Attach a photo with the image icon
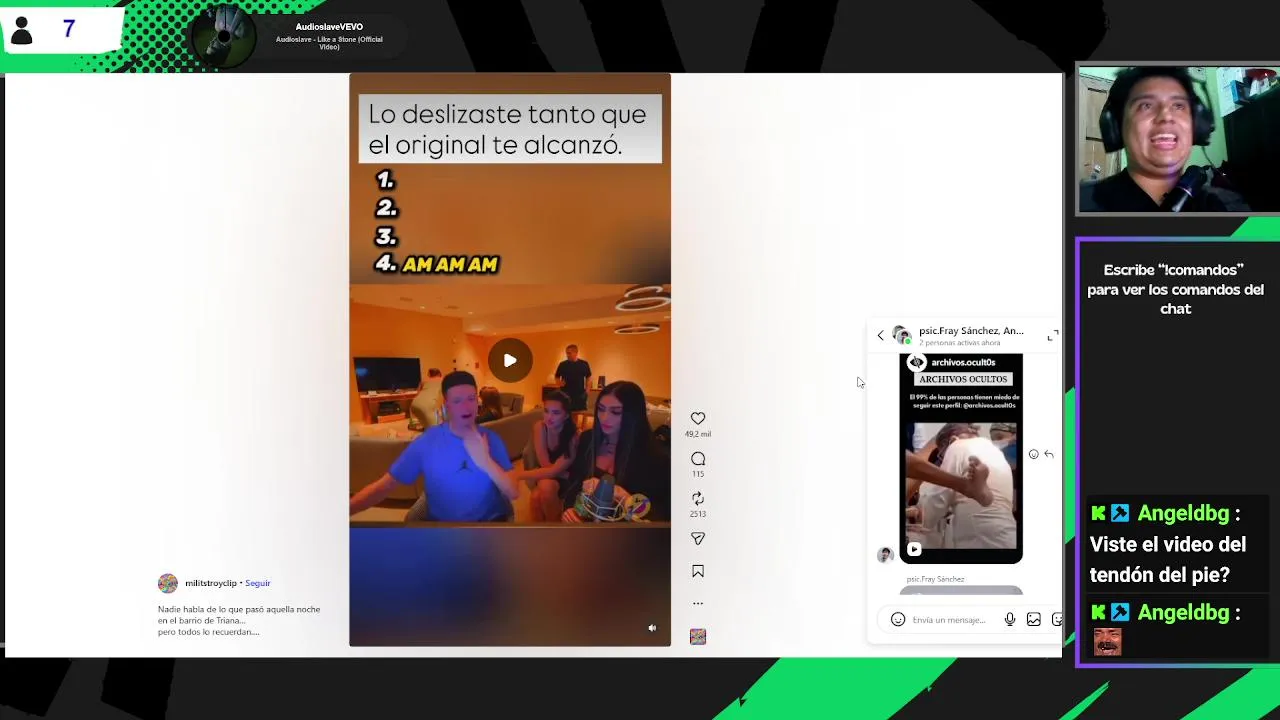Viewport: 1280px width, 720px height. [x=1034, y=620]
